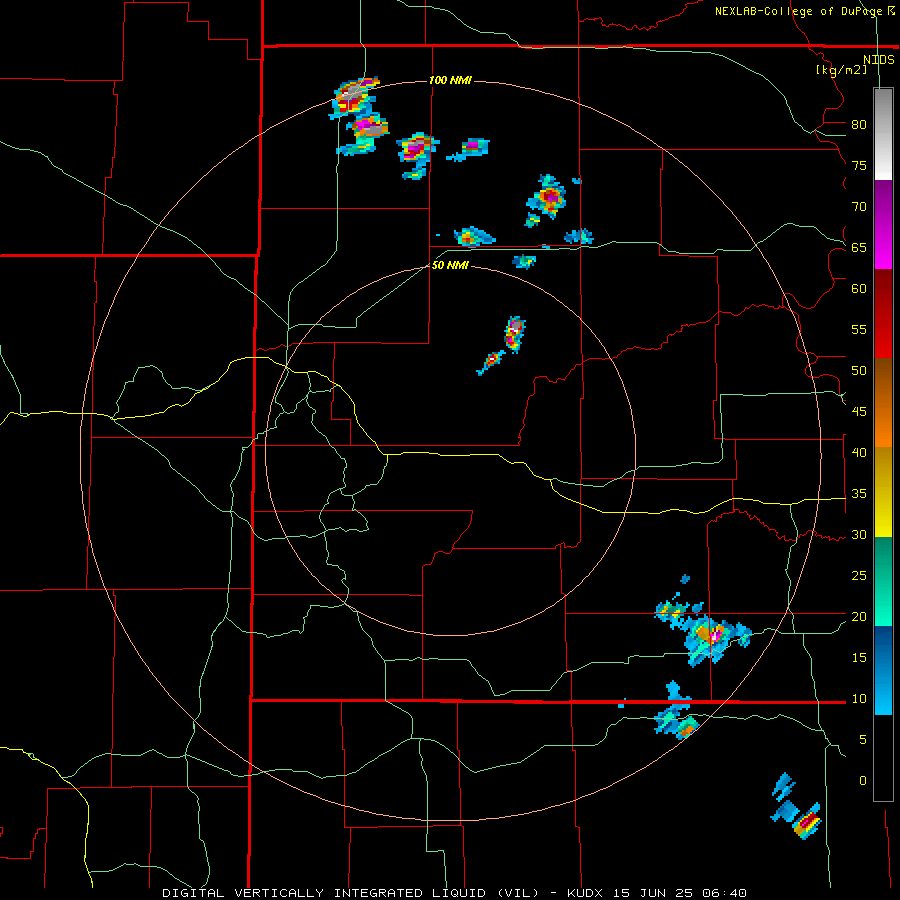
Task: Click the 5 value on the color scale
Action: coord(863,740)
